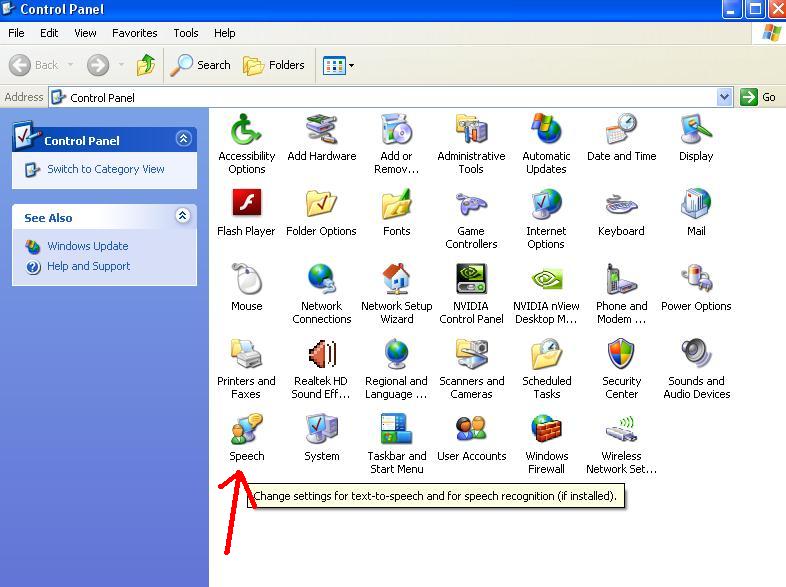Viewport: 786px width, 587px height.
Task: Click the Back navigation button
Action: pos(34,65)
